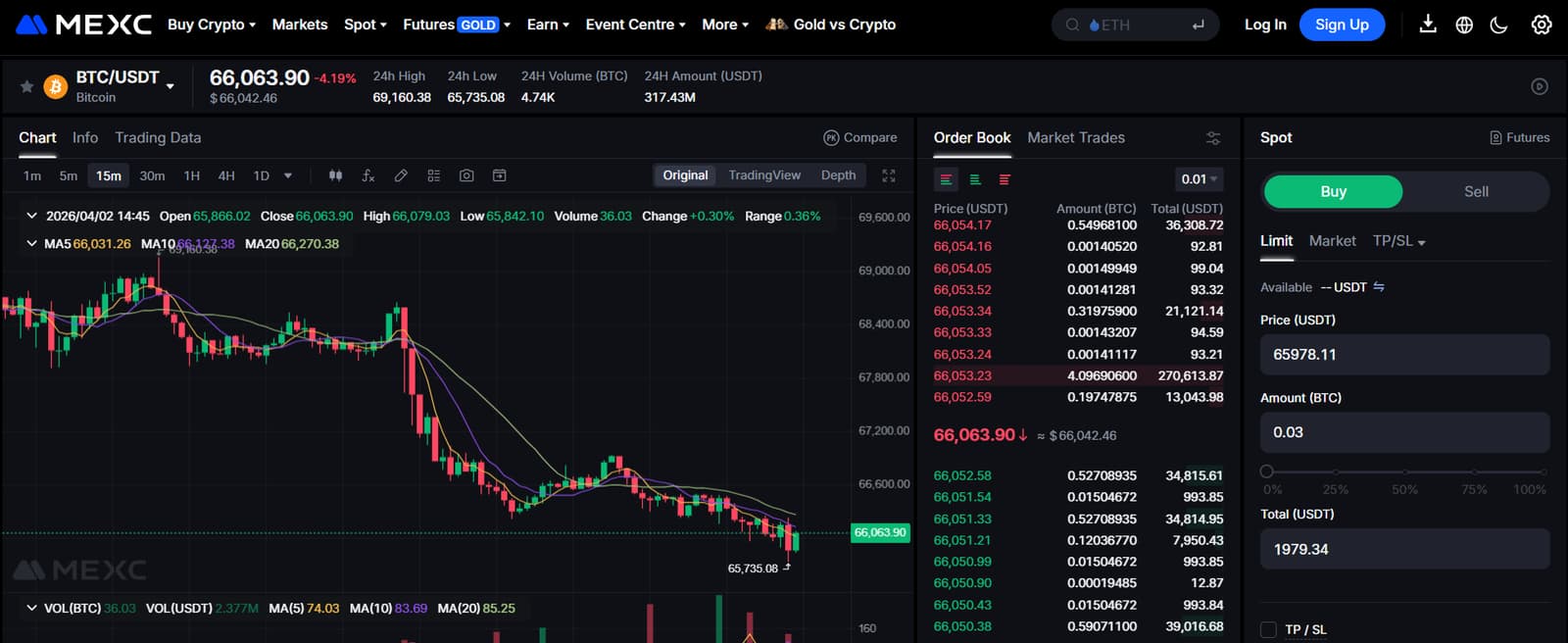Click the amount percentage slider handle
Screen dimensions: 1568x643
(1267, 471)
